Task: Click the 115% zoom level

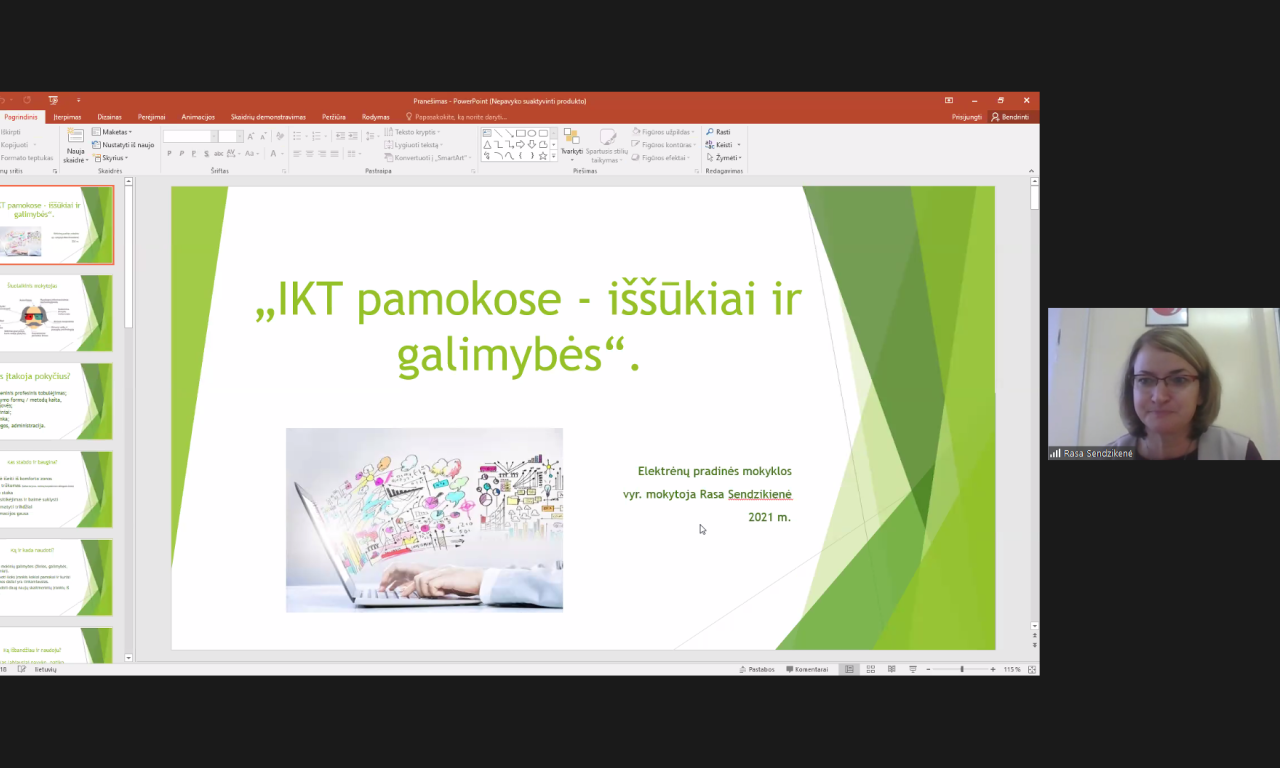Action: click(x=1012, y=669)
